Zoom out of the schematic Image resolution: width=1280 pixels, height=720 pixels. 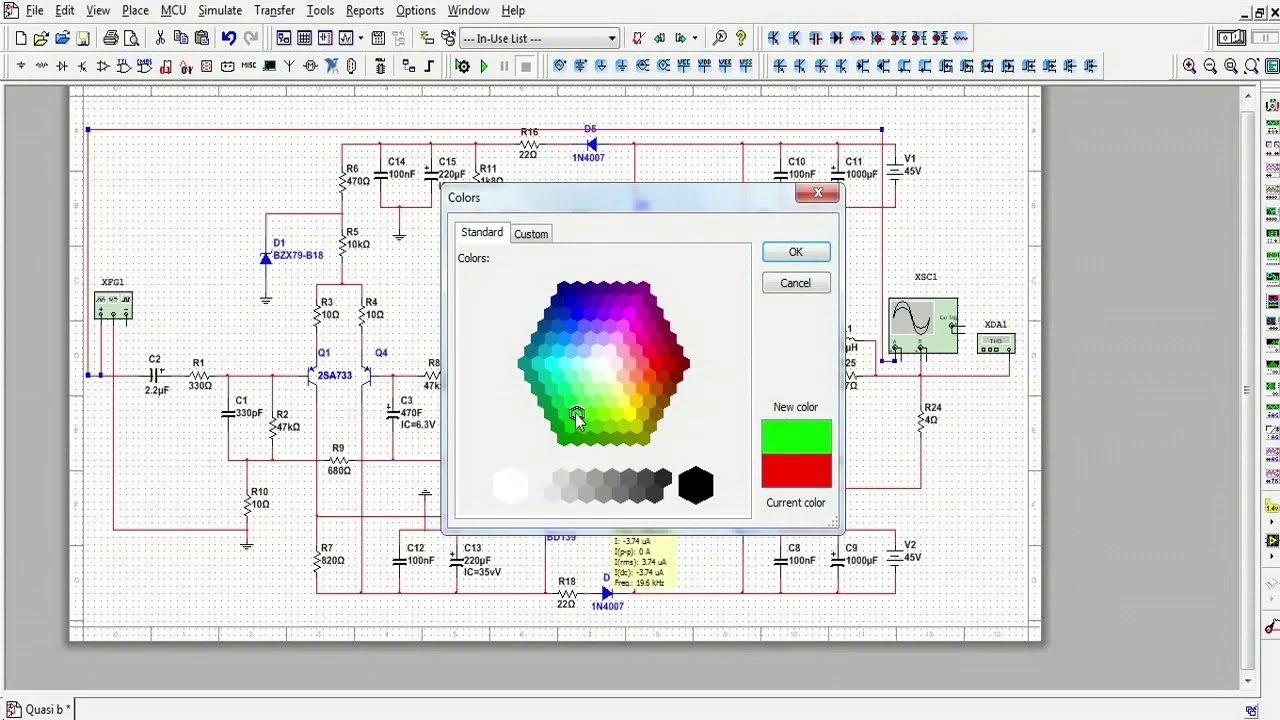[1210, 66]
